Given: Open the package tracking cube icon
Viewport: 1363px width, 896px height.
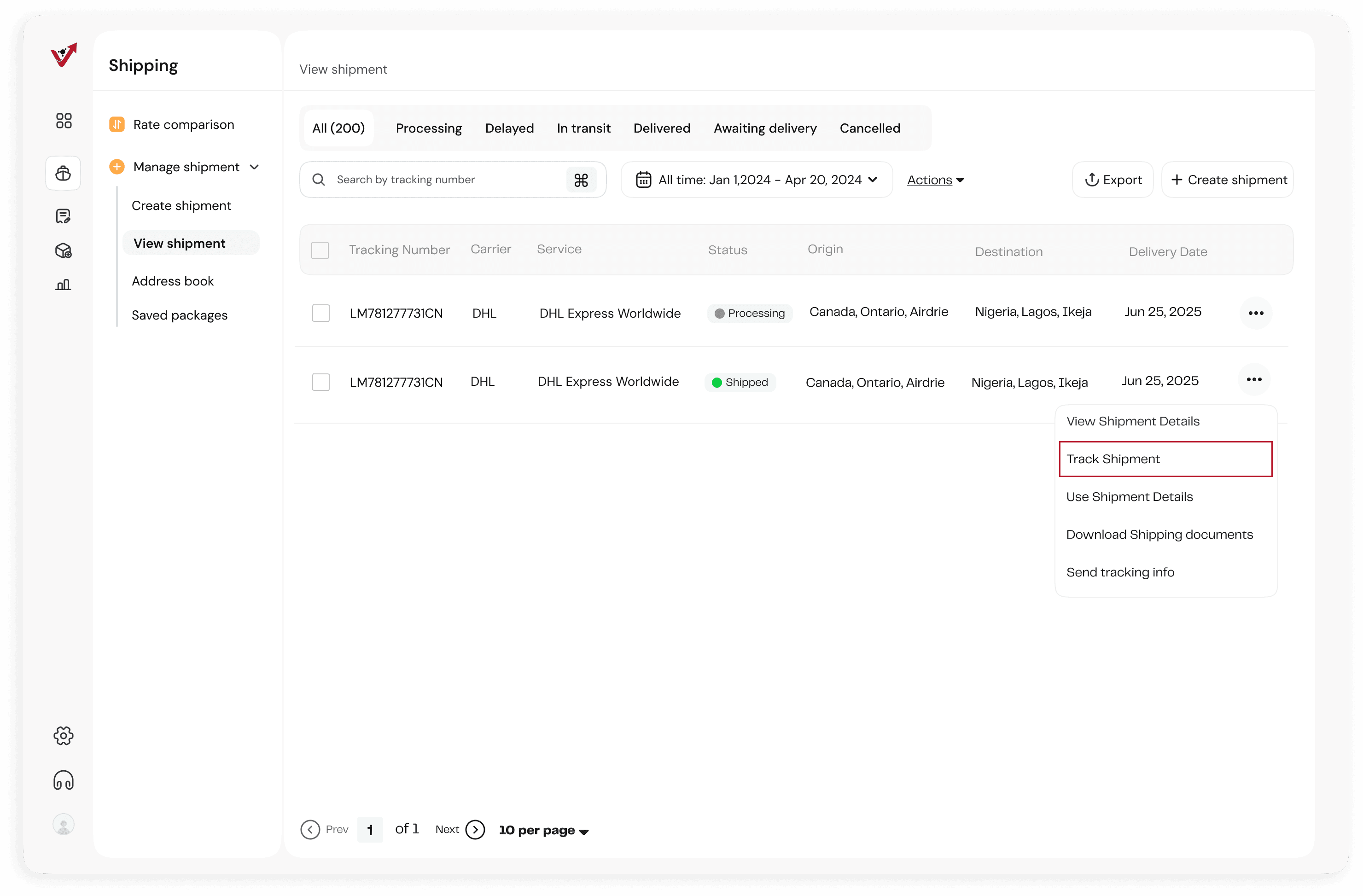Looking at the screenshot, I should tap(63, 250).
